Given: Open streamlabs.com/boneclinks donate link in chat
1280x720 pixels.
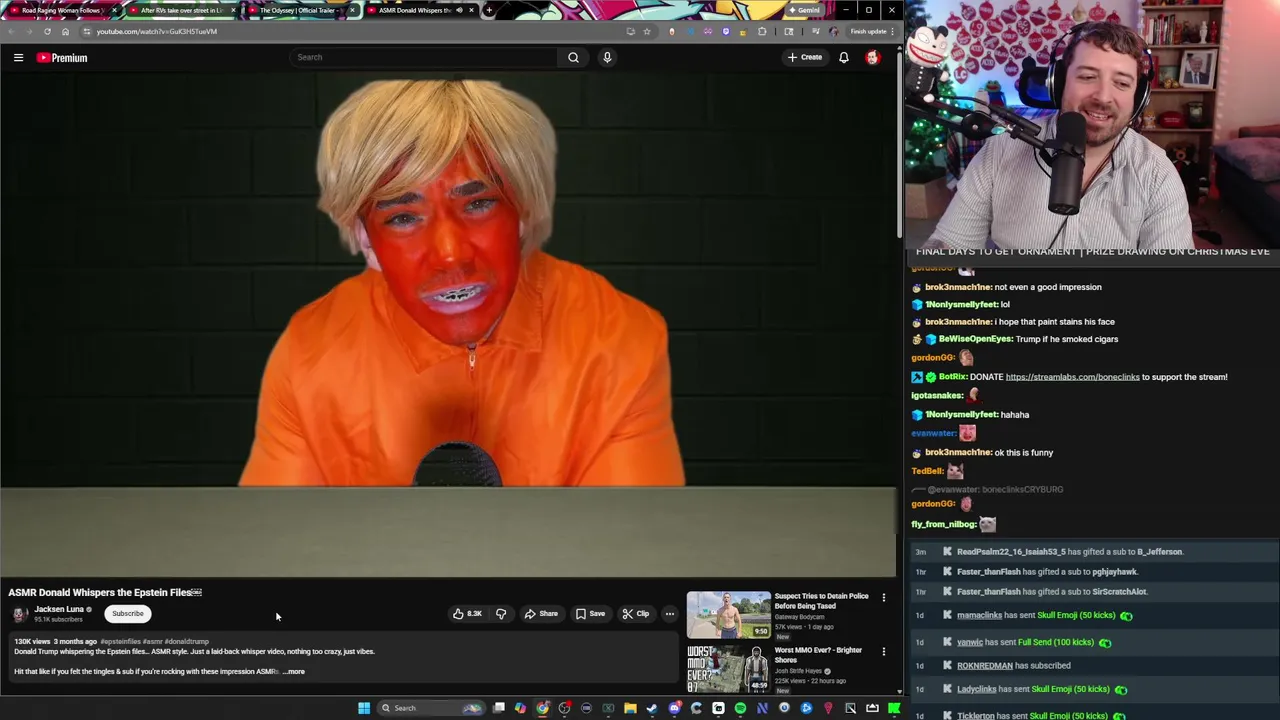Looking at the screenshot, I should pyautogui.click(x=1072, y=377).
